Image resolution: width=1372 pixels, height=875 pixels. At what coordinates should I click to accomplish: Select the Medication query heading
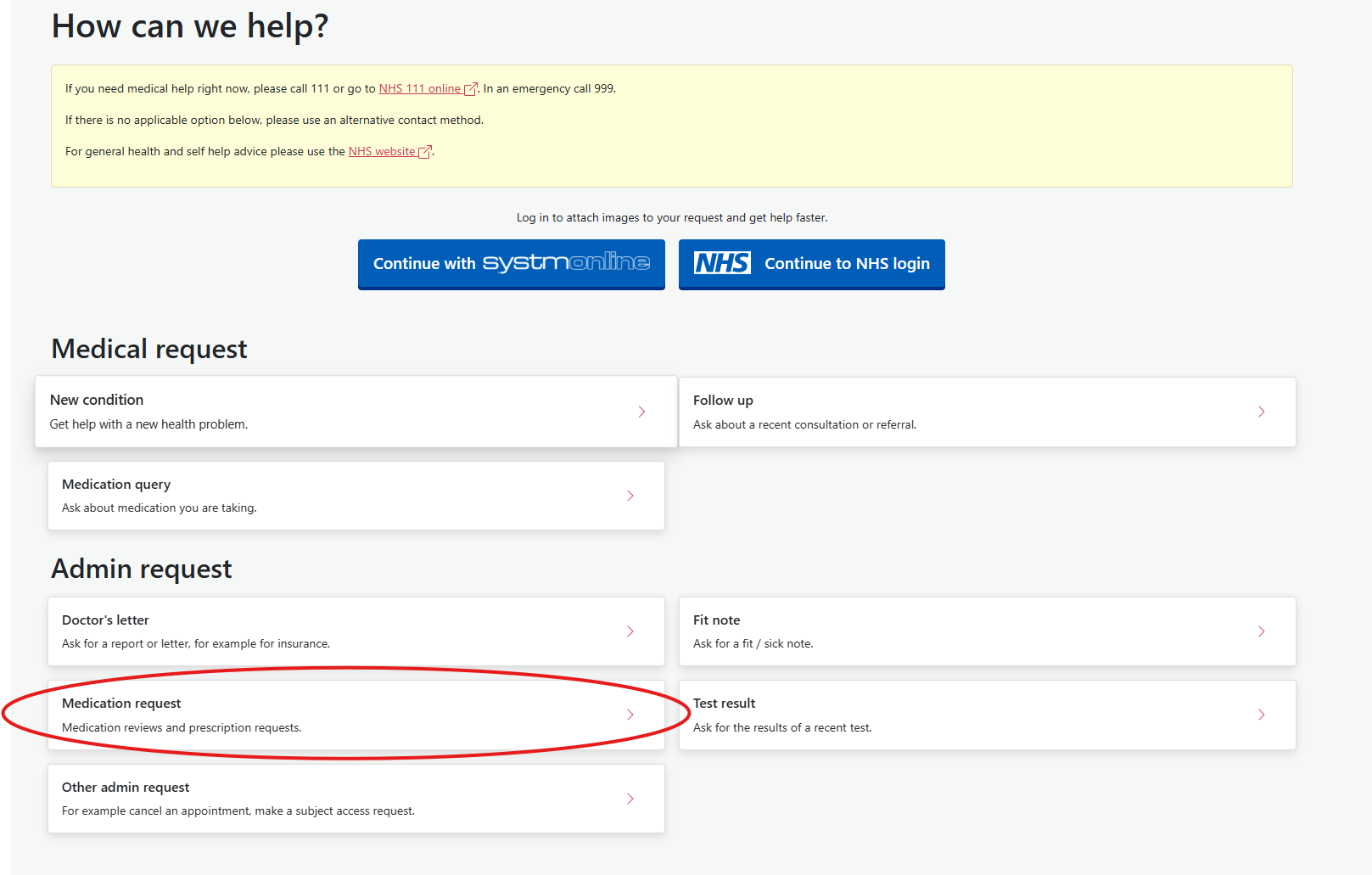[x=116, y=484]
